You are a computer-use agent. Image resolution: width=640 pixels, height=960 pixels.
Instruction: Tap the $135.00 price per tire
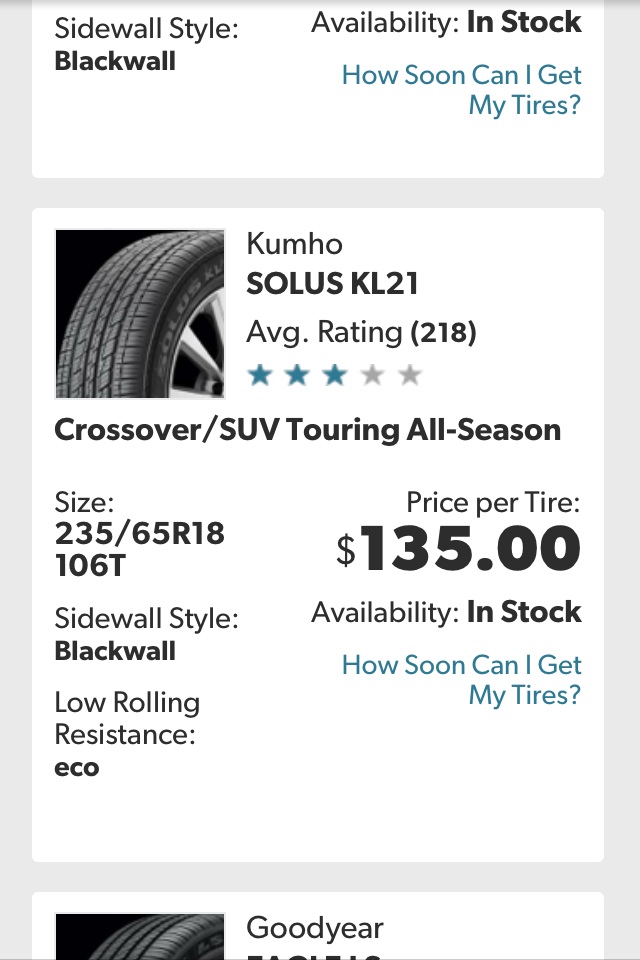point(459,549)
